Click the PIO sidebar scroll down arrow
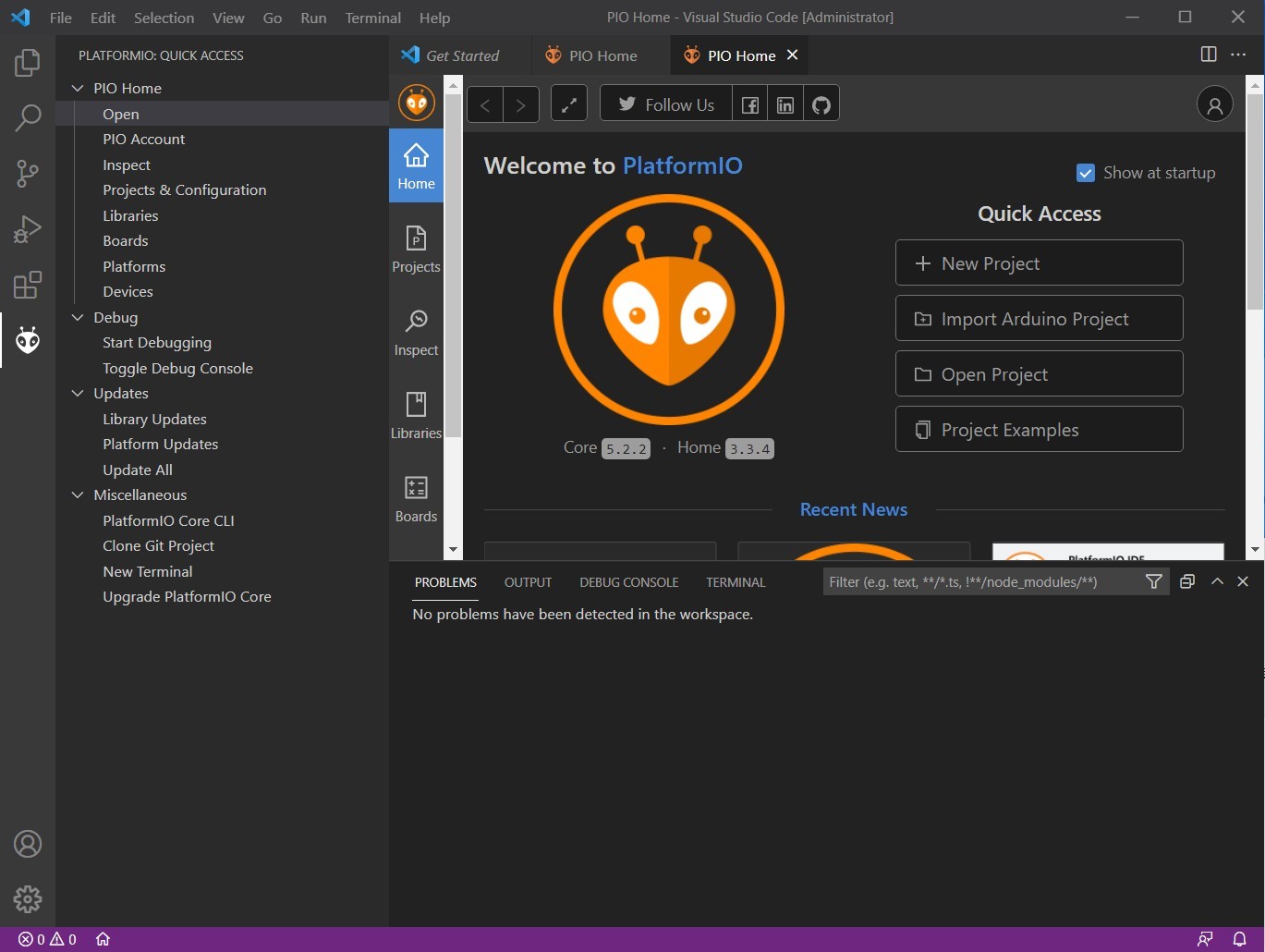 (453, 549)
